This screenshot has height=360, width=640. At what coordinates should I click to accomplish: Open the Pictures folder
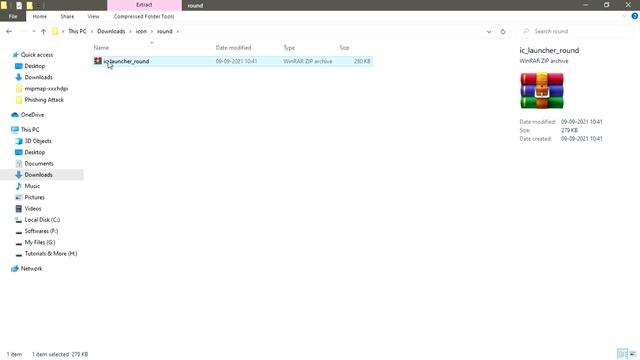[34, 197]
